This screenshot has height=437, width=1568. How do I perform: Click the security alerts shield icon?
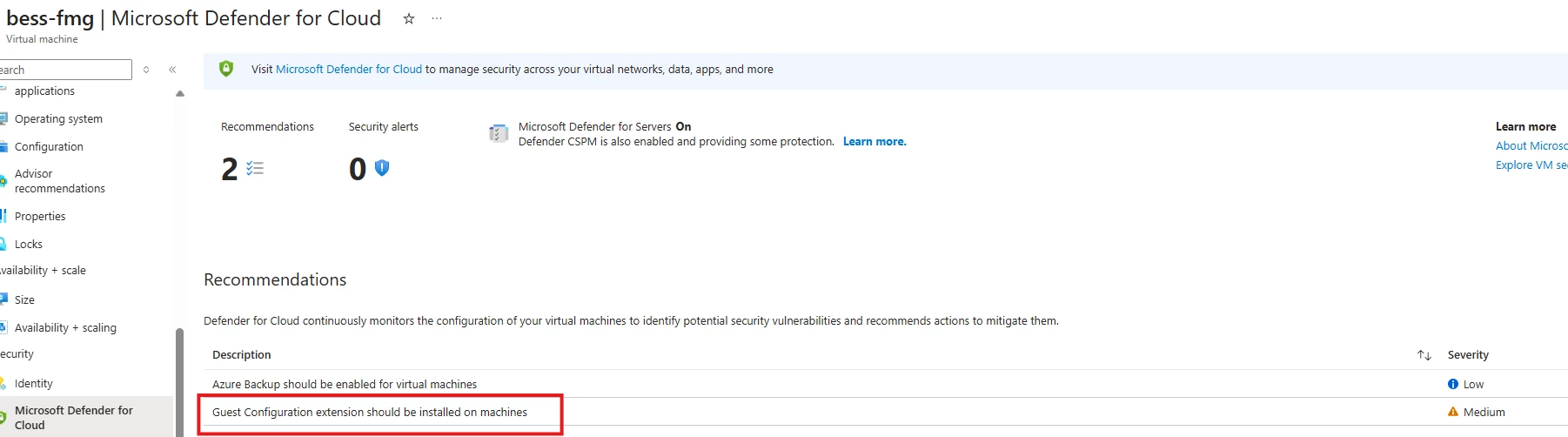pyautogui.click(x=381, y=168)
